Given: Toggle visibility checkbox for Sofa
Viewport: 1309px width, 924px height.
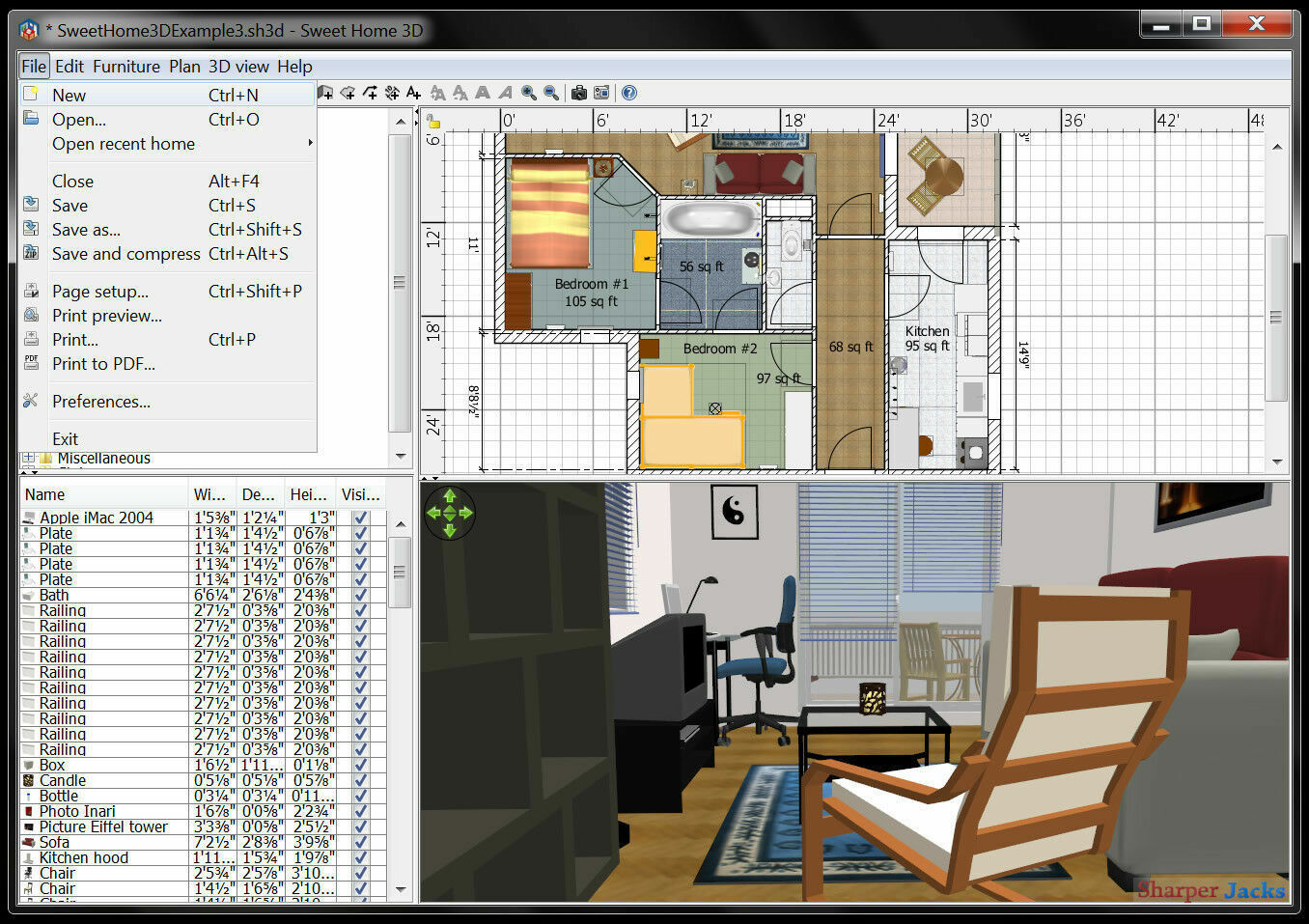Looking at the screenshot, I should click(361, 842).
